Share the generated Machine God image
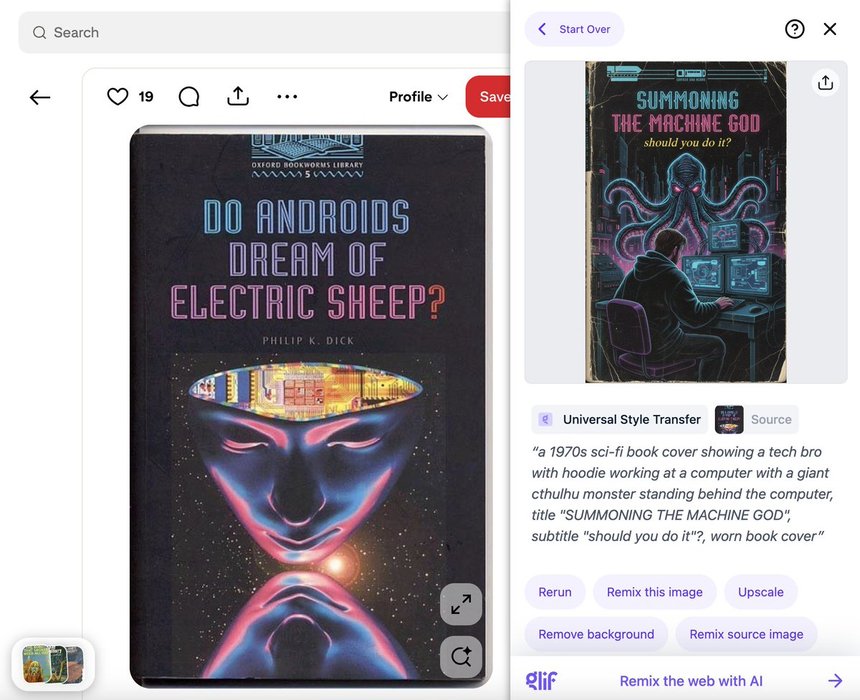Screen dimensions: 860x700 825,83
